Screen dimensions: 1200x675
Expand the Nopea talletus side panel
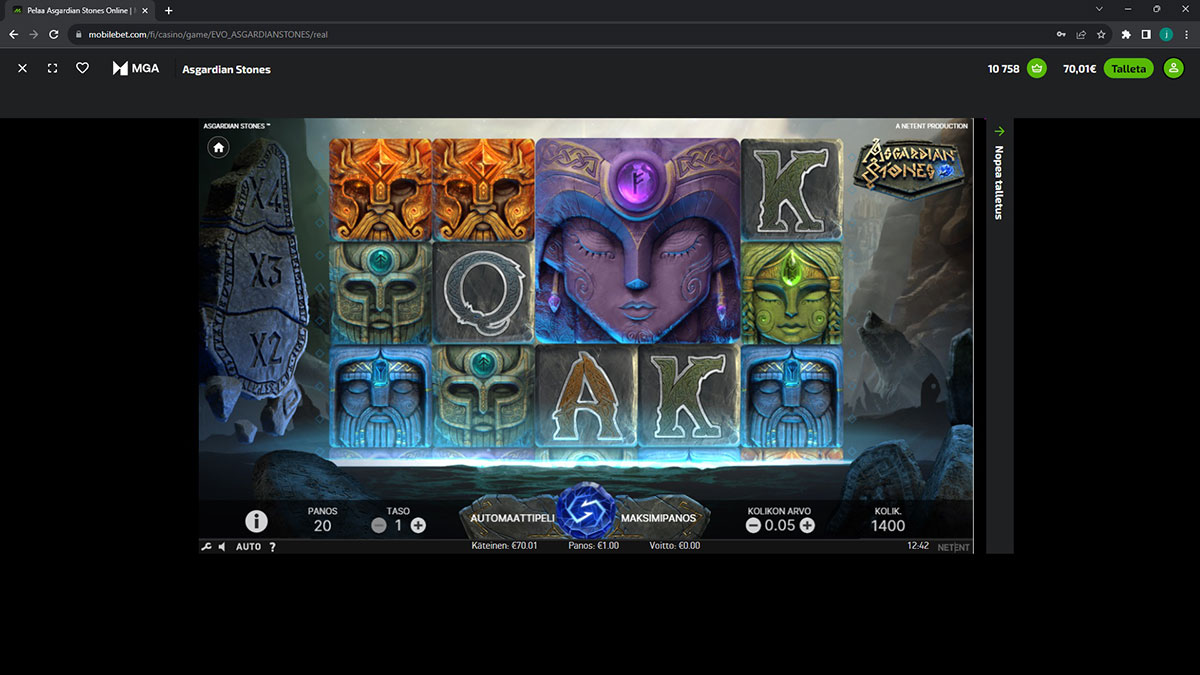(x=999, y=131)
